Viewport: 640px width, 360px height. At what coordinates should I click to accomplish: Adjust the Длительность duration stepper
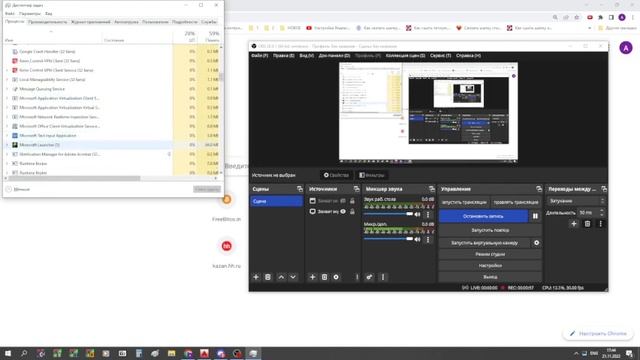(x=602, y=213)
